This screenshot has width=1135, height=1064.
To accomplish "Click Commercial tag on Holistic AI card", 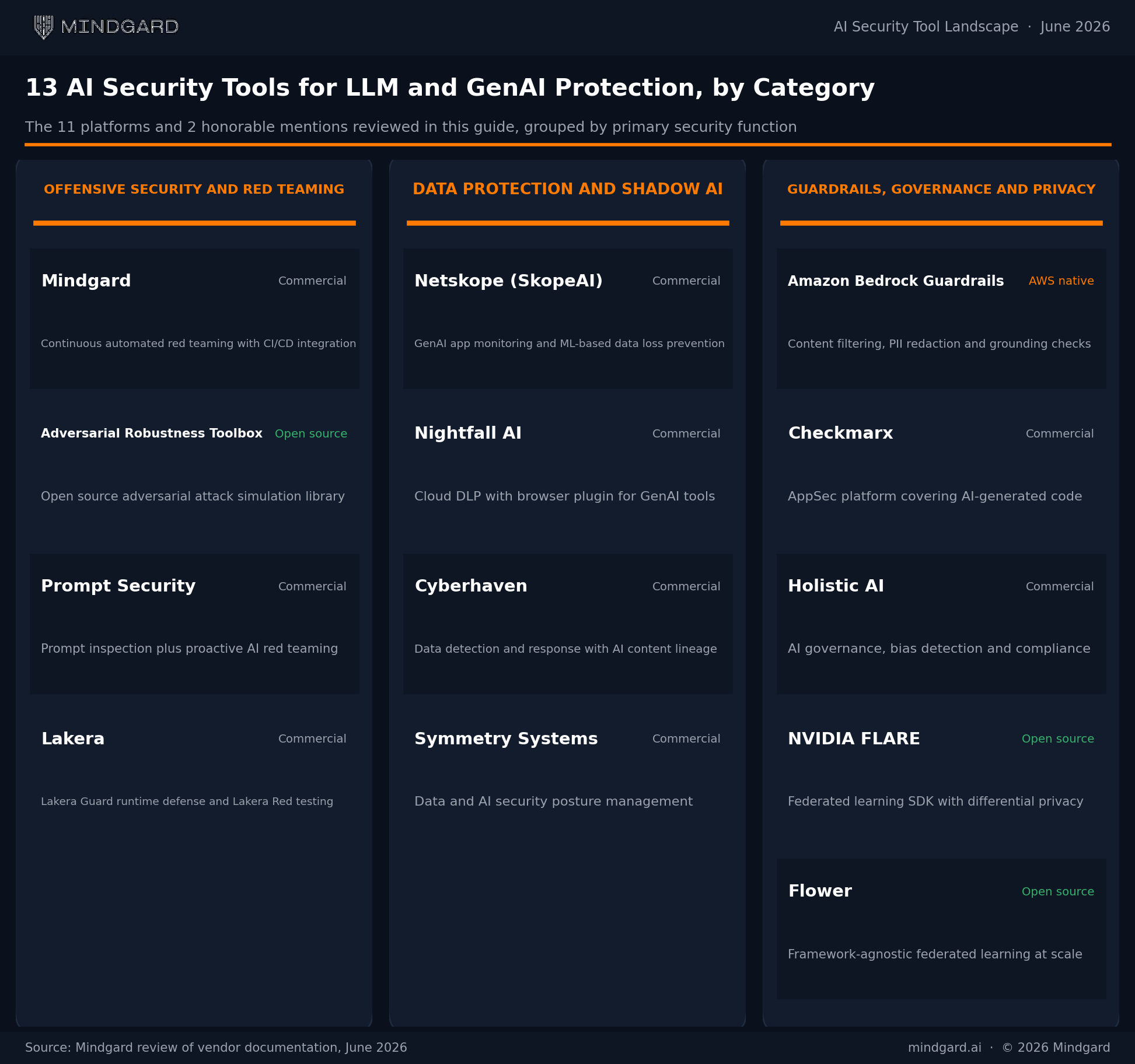I will tap(1060, 586).
